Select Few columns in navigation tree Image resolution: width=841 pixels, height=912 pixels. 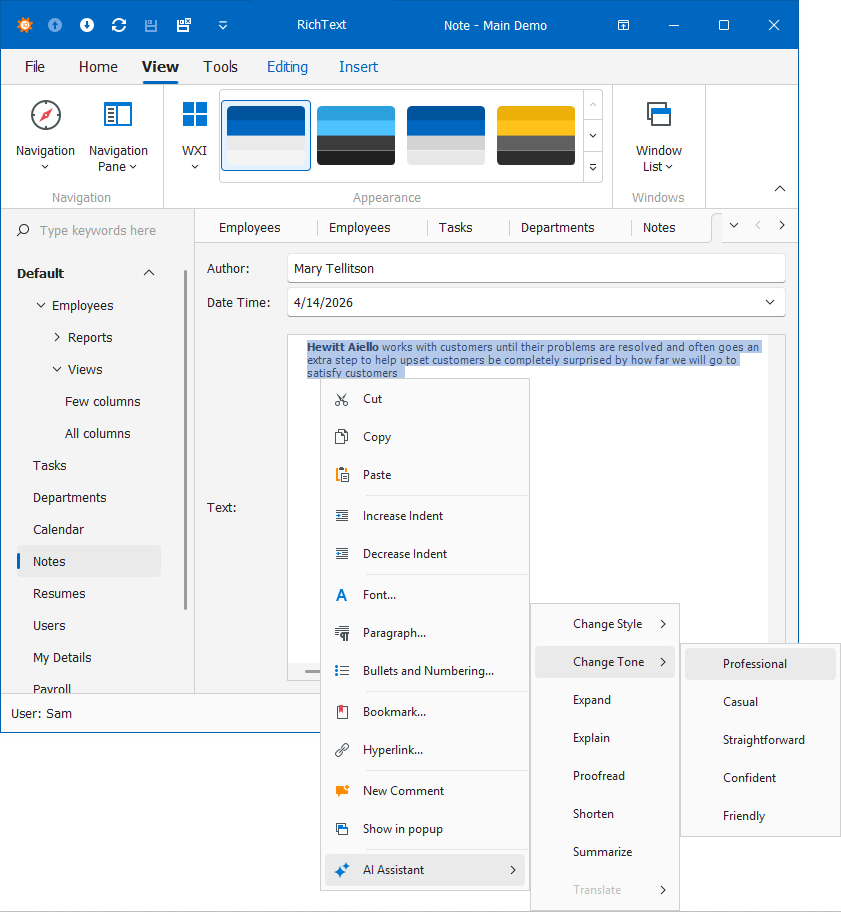[102, 401]
